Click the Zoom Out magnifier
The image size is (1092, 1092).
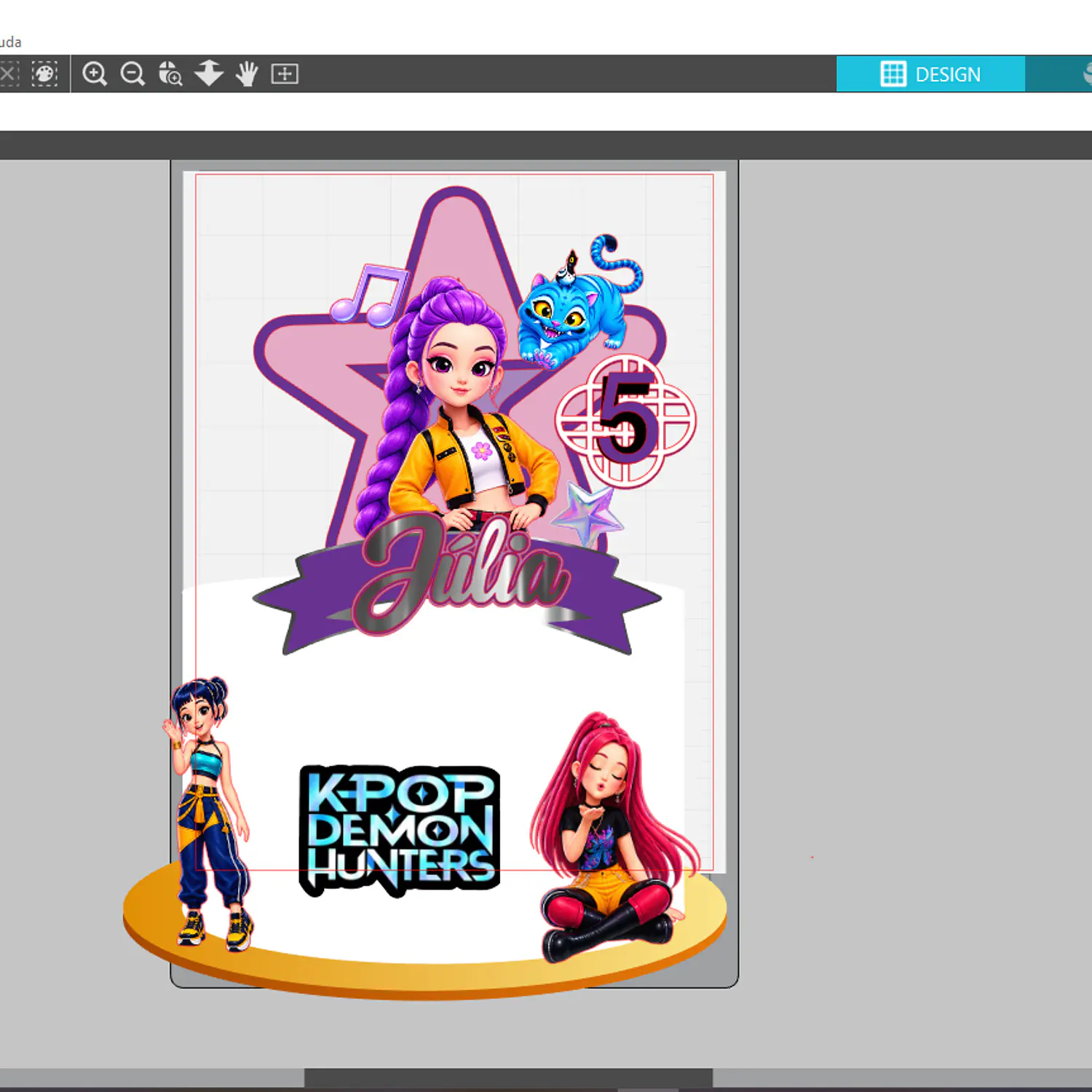132,74
